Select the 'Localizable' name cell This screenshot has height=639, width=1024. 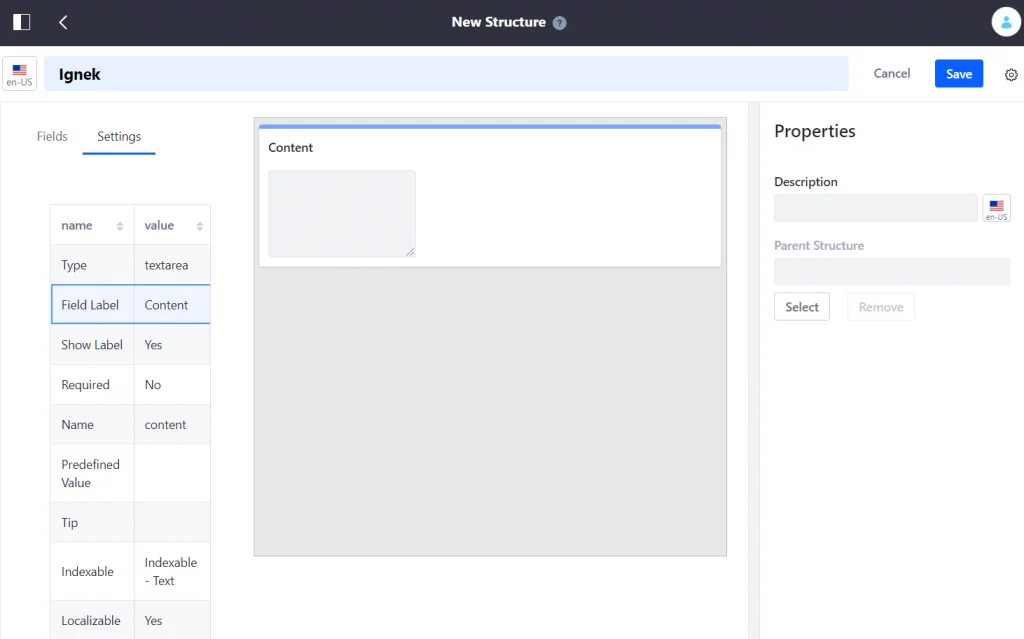[92, 620]
